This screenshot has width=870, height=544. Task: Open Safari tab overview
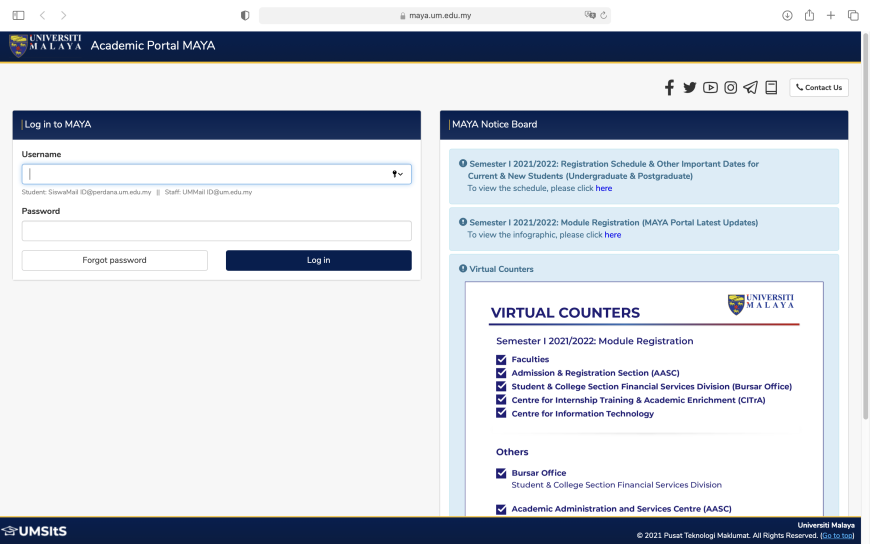click(x=853, y=15)
